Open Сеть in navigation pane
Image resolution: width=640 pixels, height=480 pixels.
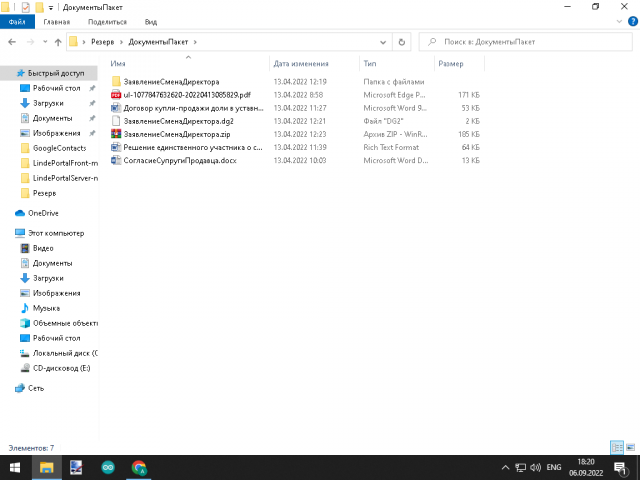click(36, 388)
